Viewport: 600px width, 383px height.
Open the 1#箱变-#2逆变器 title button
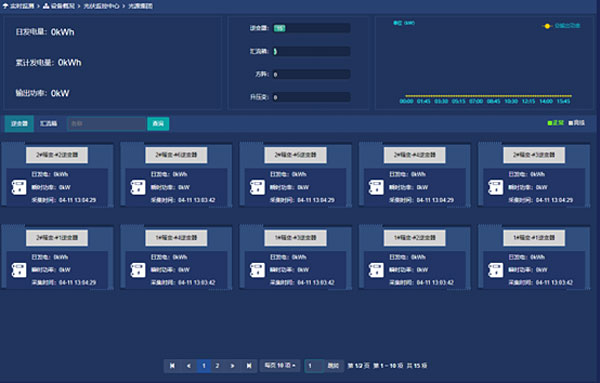(414, 238)
